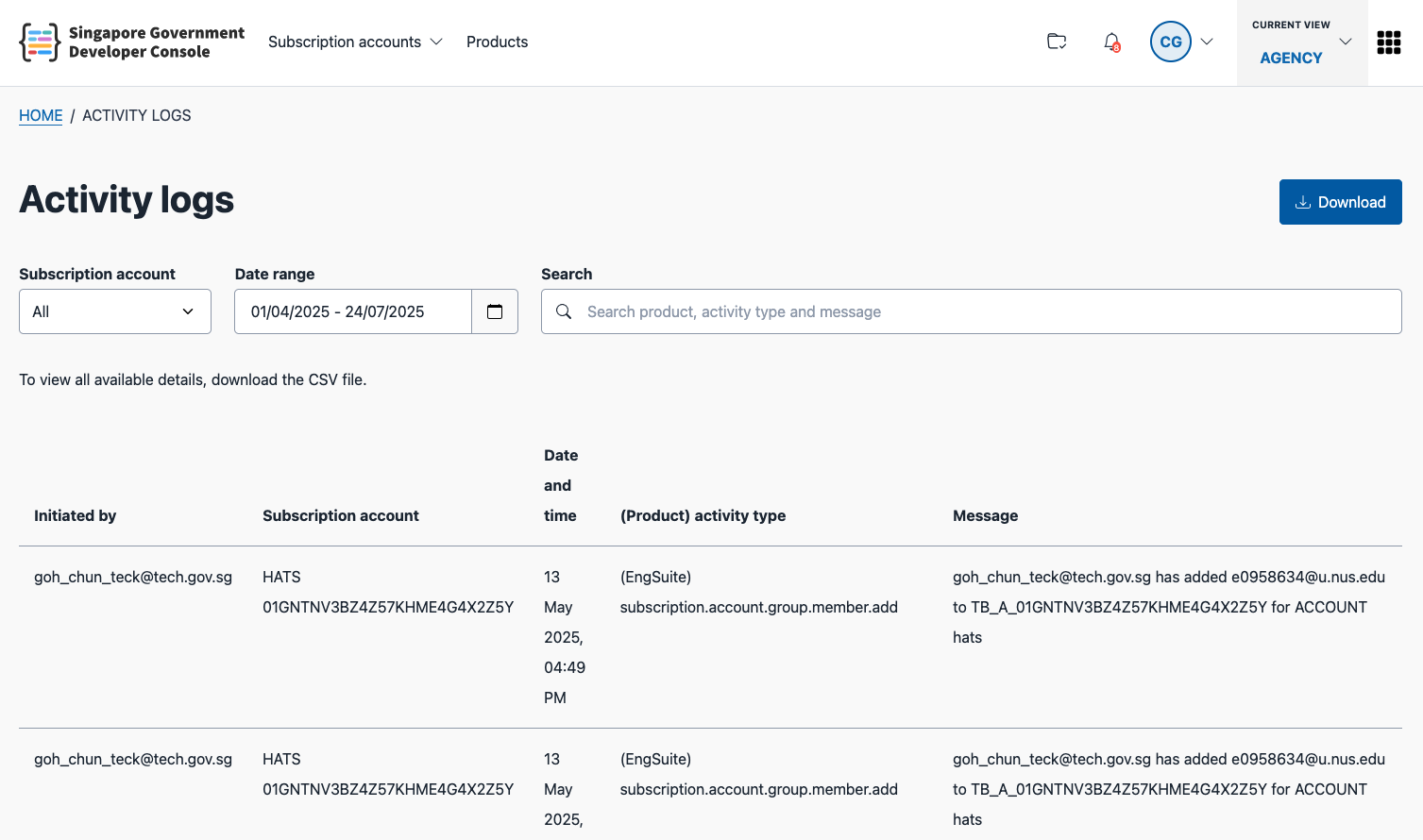Screen dimensions: 1423x840
Task: Select first row's goh_chun_teck@tech.gov.sg initiator cell
Action: tap(133, 577)
